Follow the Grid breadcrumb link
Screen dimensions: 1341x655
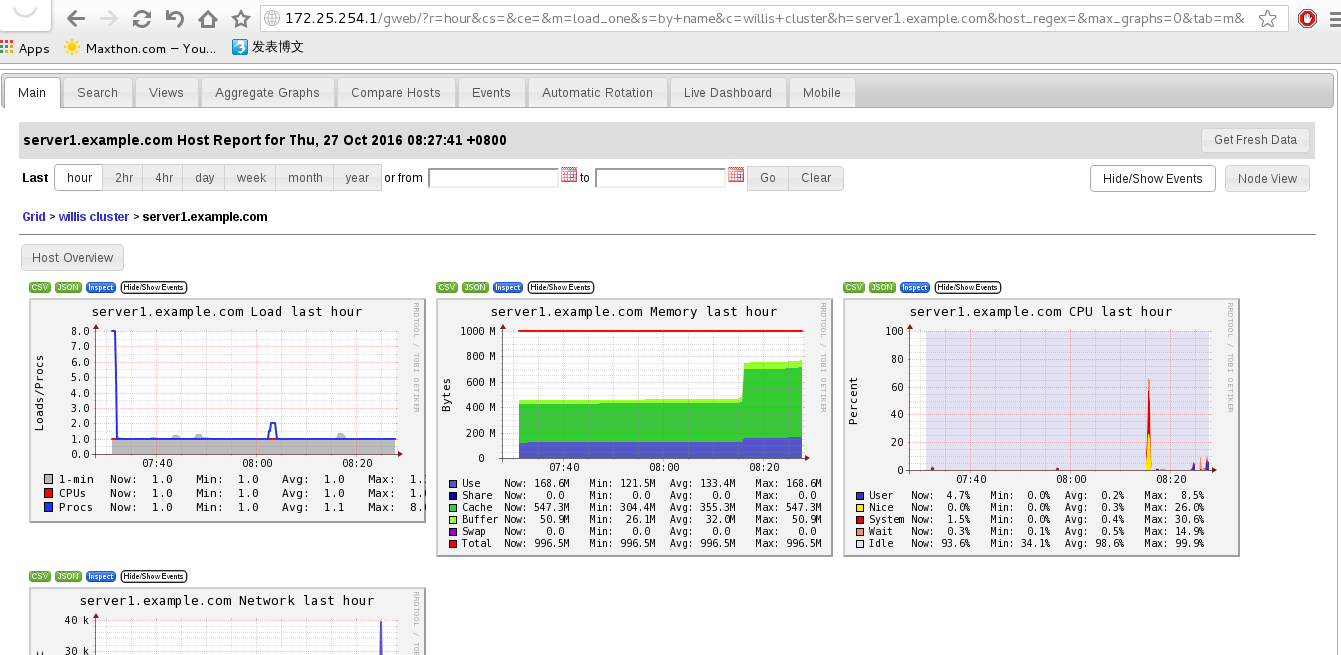tap(34, 216)
